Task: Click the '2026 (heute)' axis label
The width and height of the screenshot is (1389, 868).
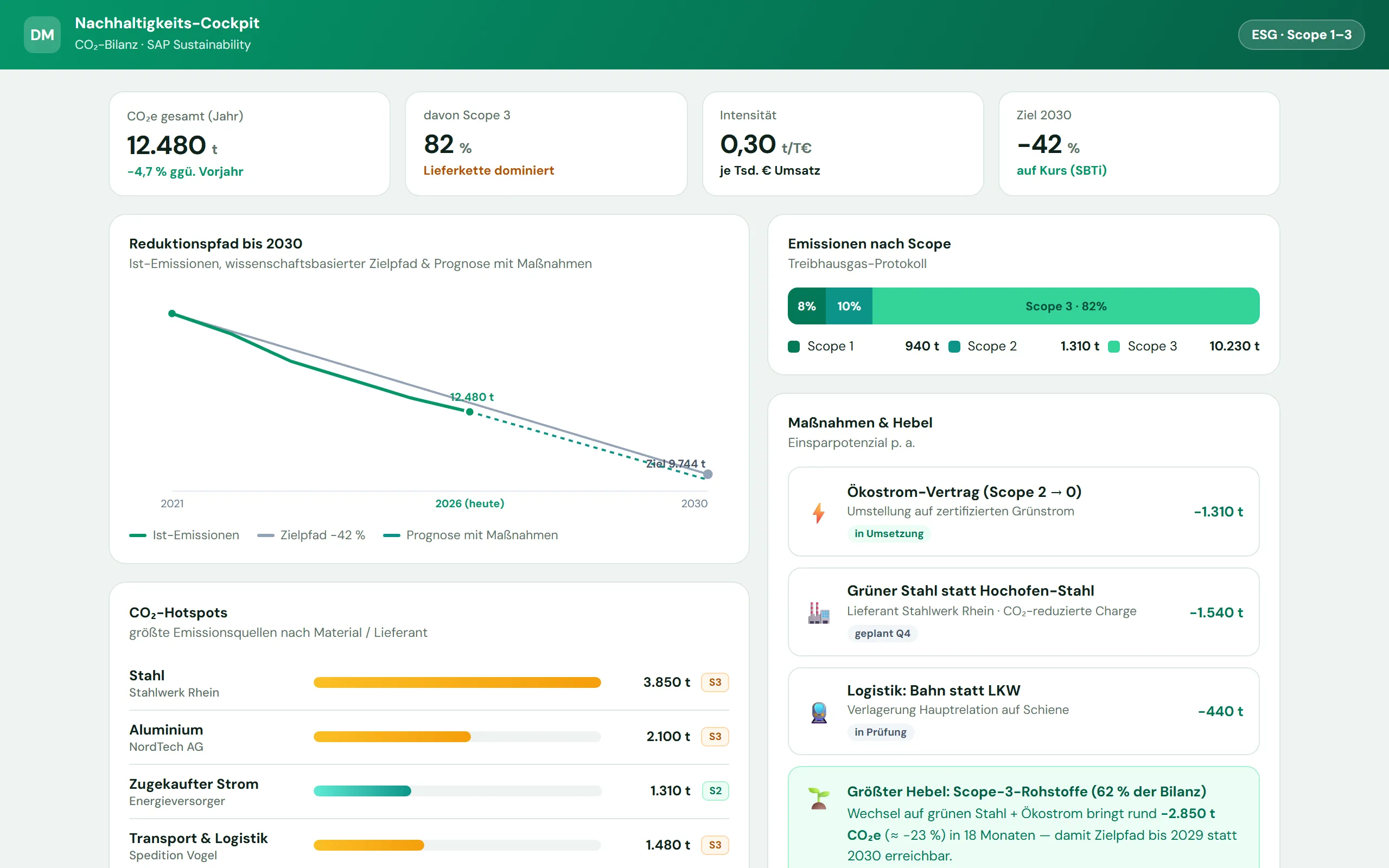Action: [x=469, y=503]
